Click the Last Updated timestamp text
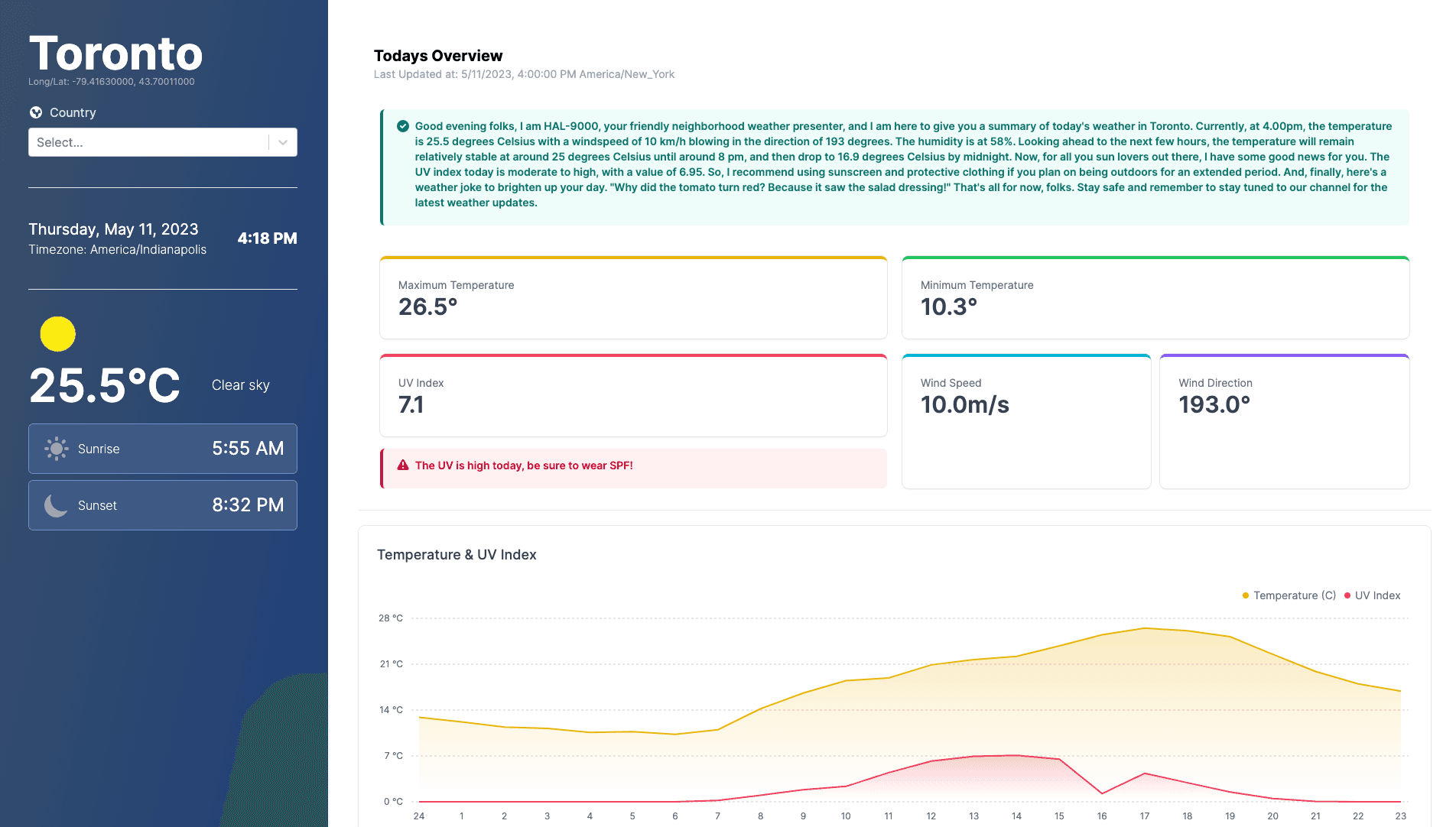 [x=524, y=74]
